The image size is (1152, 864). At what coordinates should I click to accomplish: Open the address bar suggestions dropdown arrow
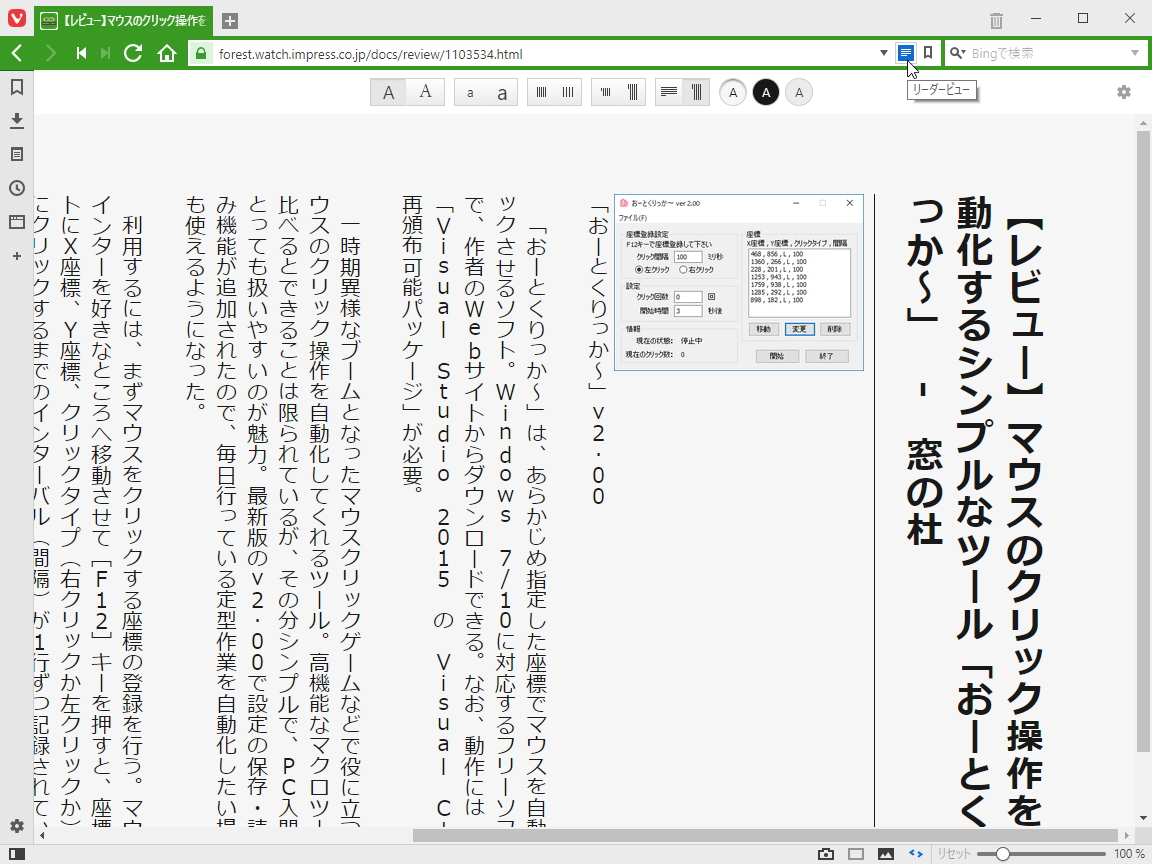point(883,53)
